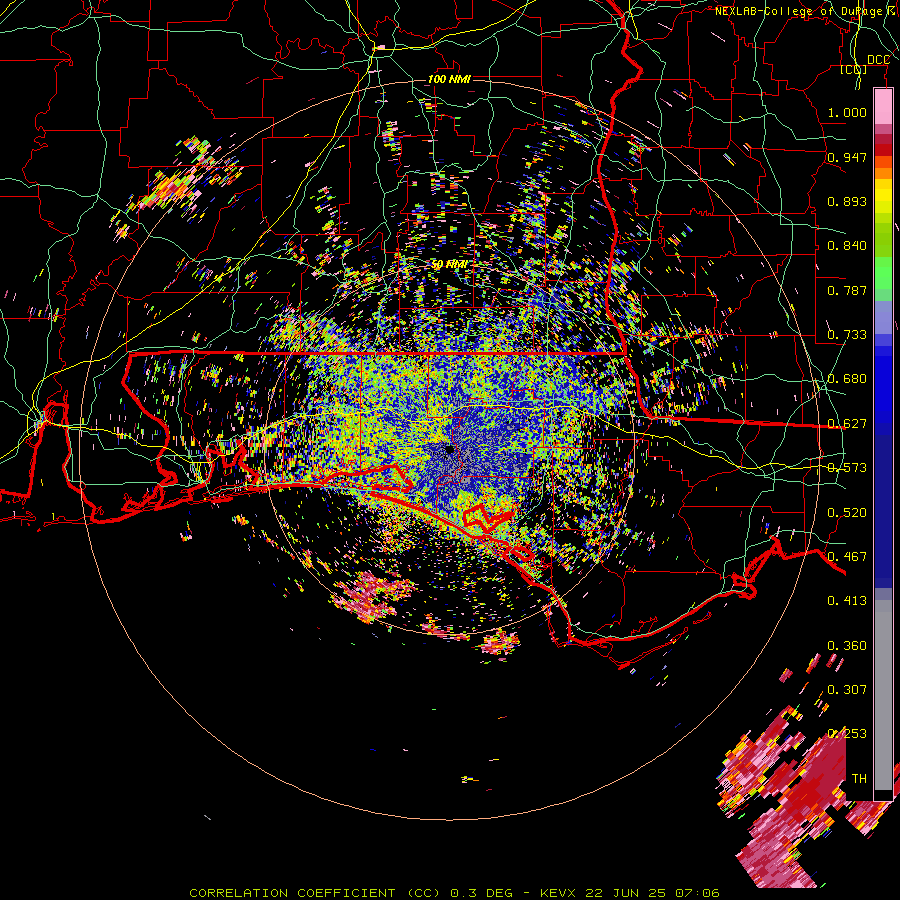
Task: Click the 50 NMI range ring label
Action: click(449, 265)
